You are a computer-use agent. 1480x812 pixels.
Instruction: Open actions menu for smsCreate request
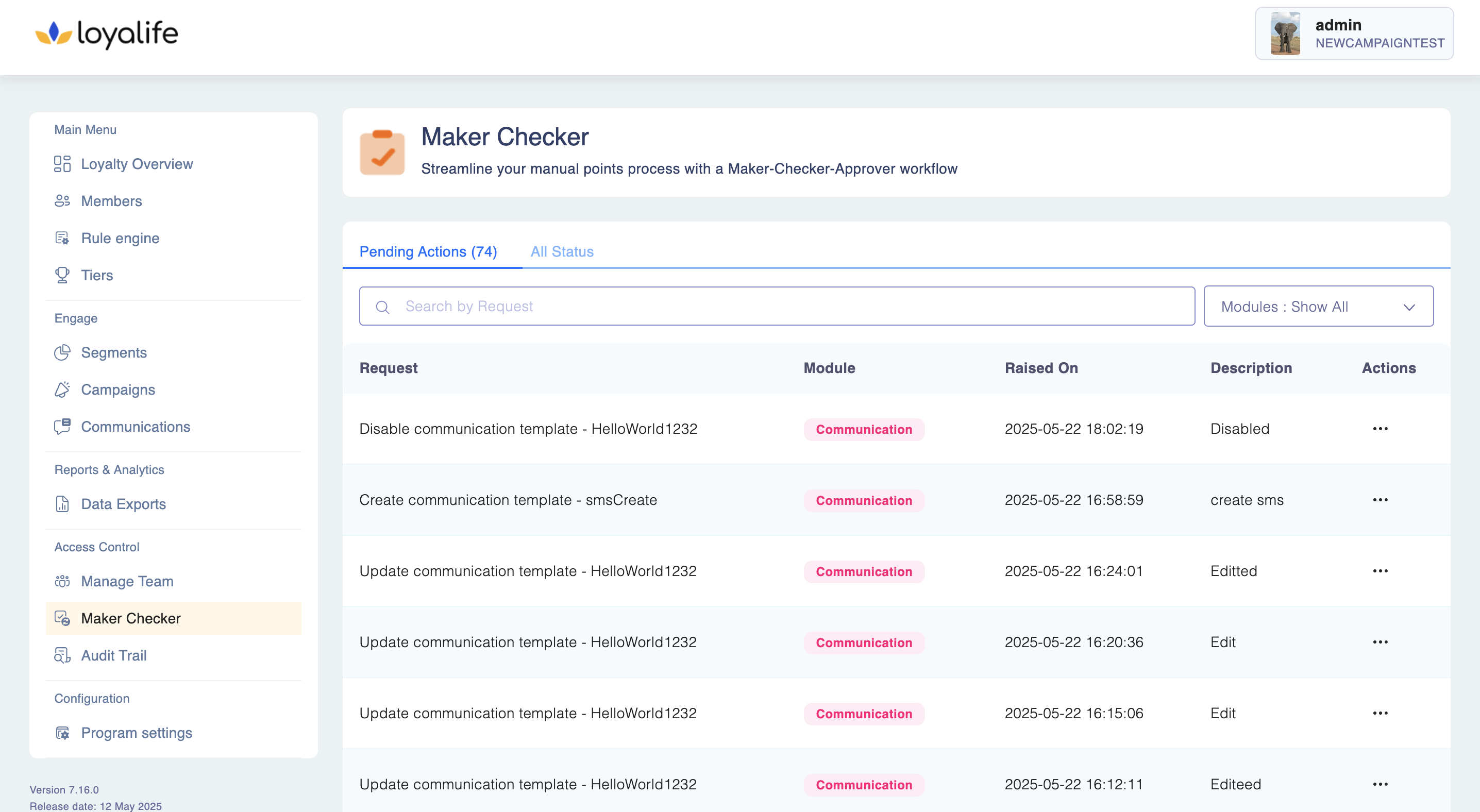(1380, 500)
